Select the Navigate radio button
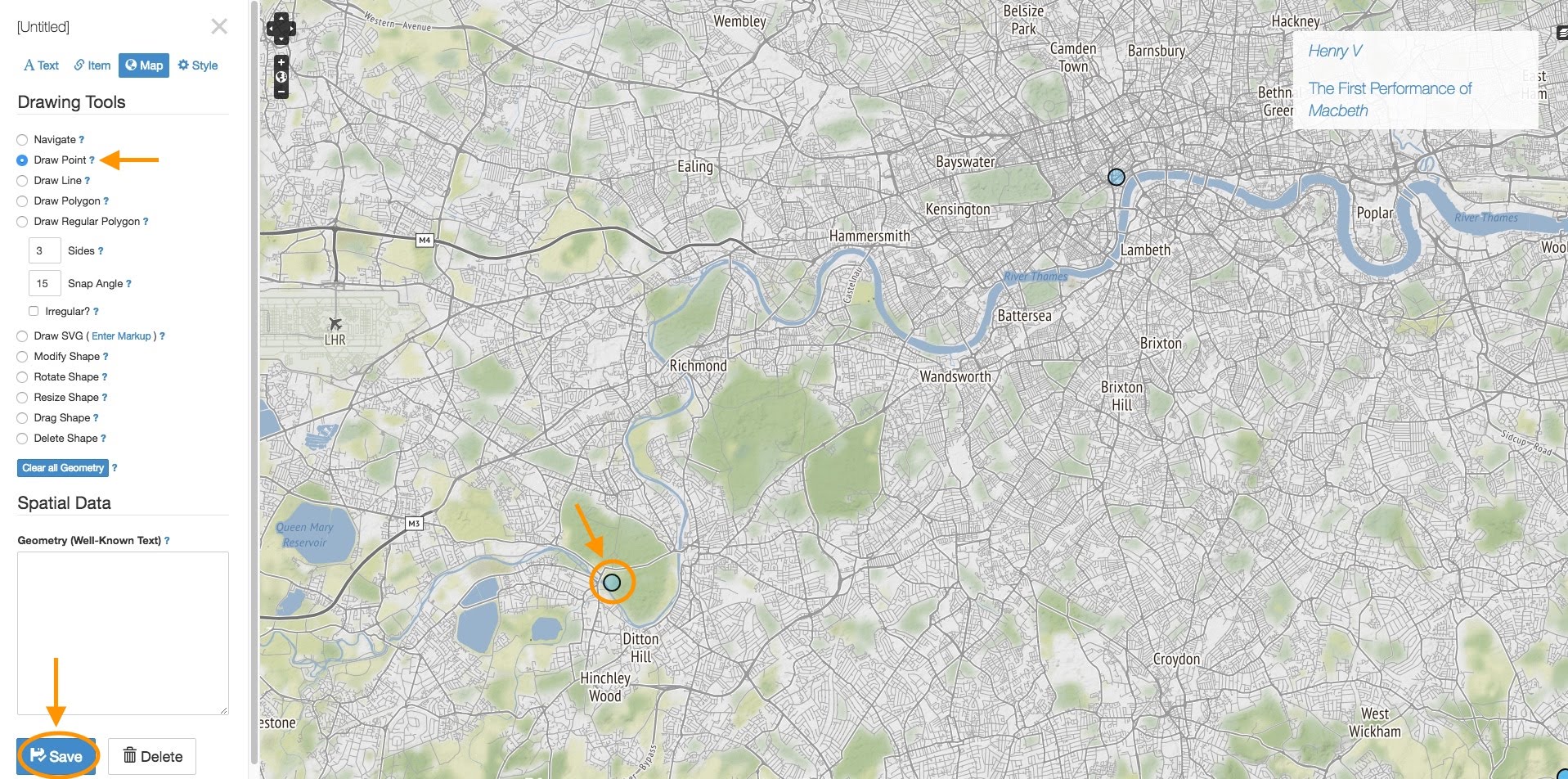Viewport: 1568px width, 779px height. tap(22, 140)
